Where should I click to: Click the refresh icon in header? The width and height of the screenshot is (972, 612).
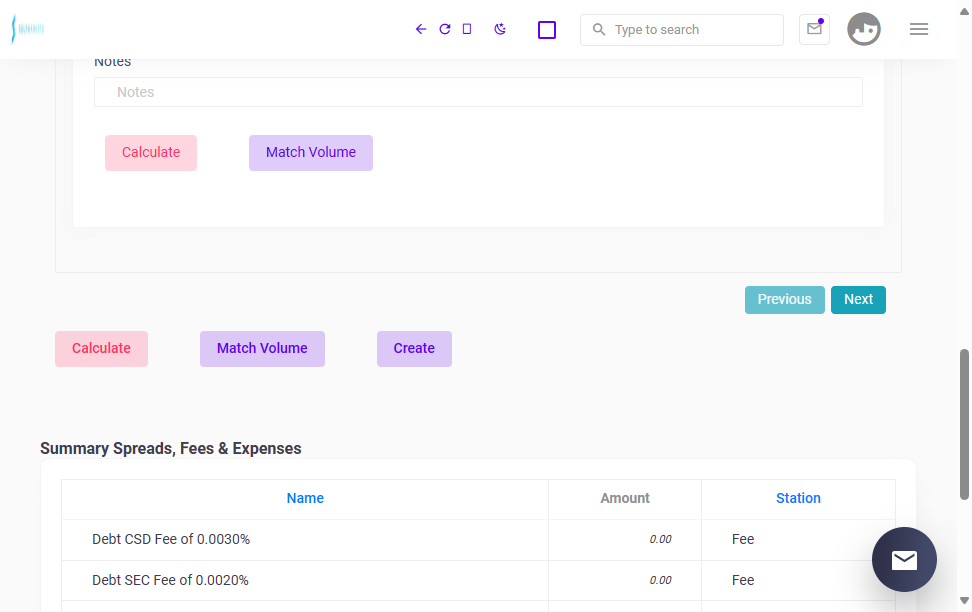444,29
